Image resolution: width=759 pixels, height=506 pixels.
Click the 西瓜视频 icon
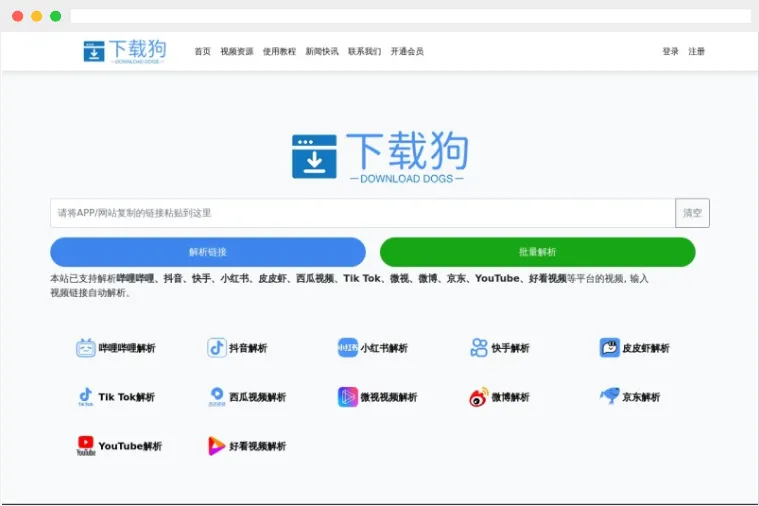pyautogui.click(x=217, y=397)
